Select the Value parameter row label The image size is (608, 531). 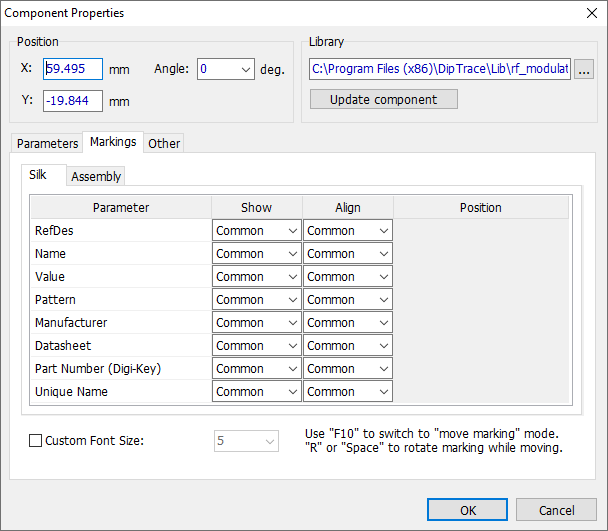[x=50, y=277]
